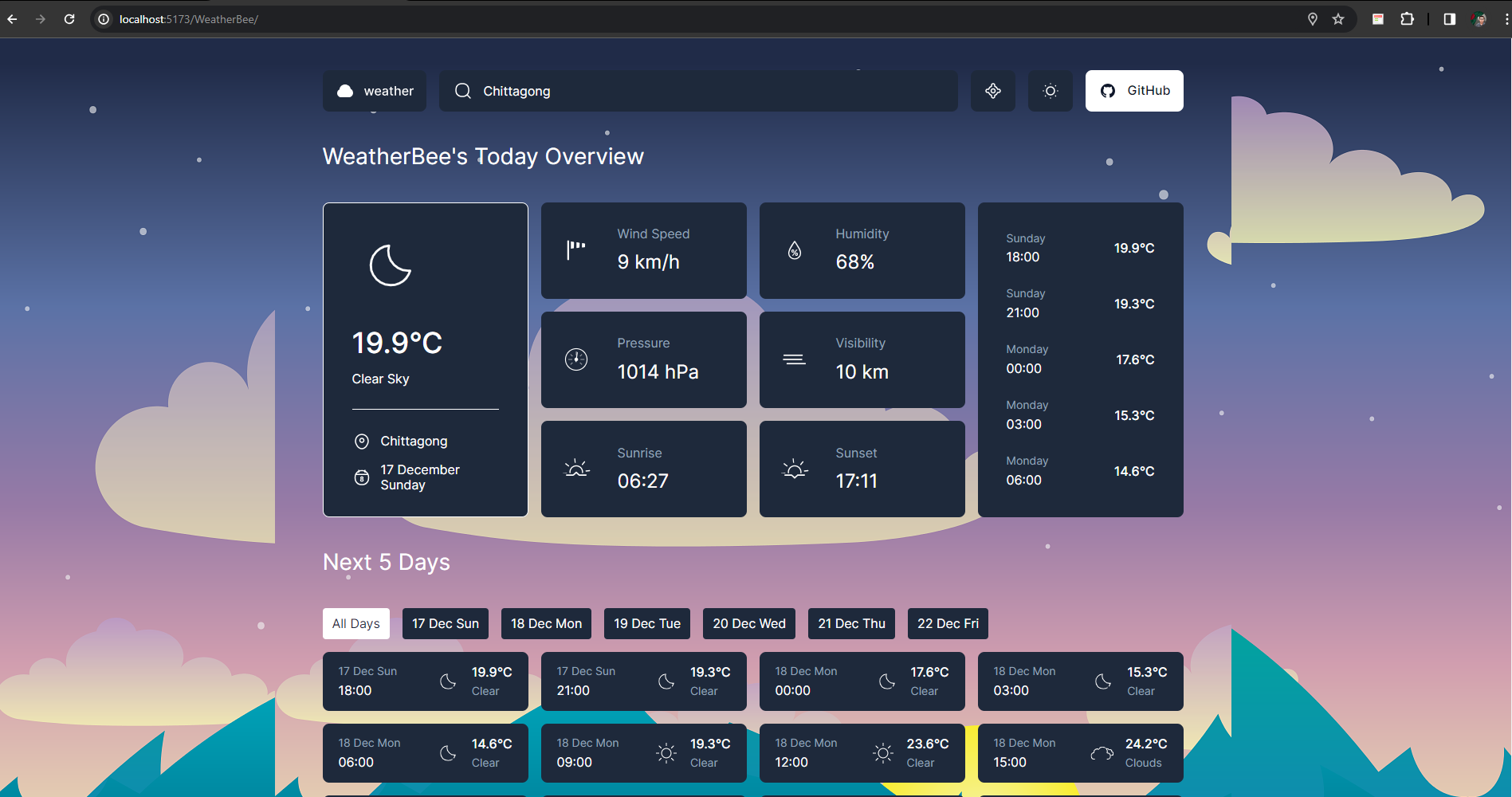Reload the page in the browser
This screenshot has width=1512, height=797.
click(69, 19)
